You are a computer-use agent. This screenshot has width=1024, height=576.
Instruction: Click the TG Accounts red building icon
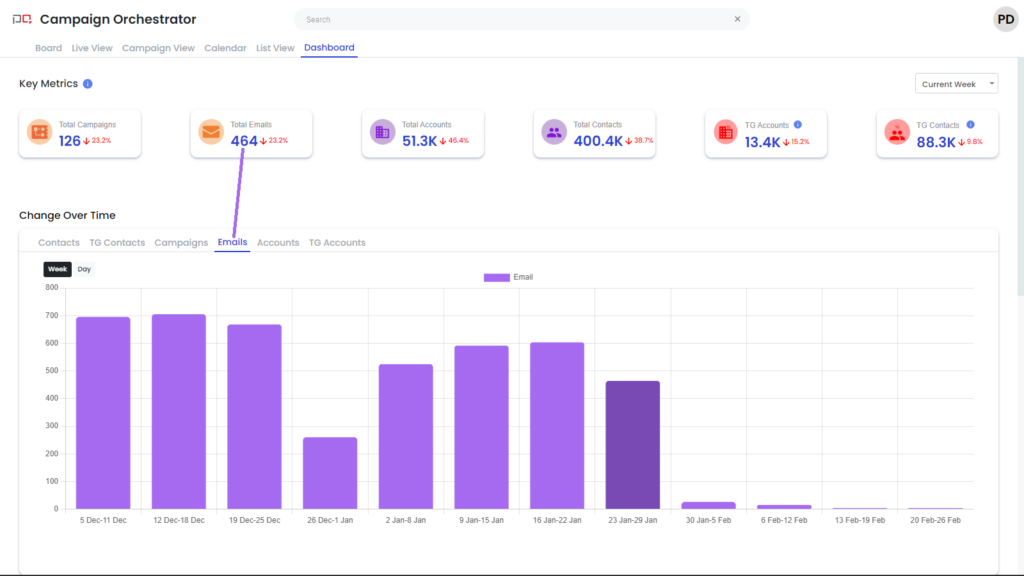(x=725, y=132)
